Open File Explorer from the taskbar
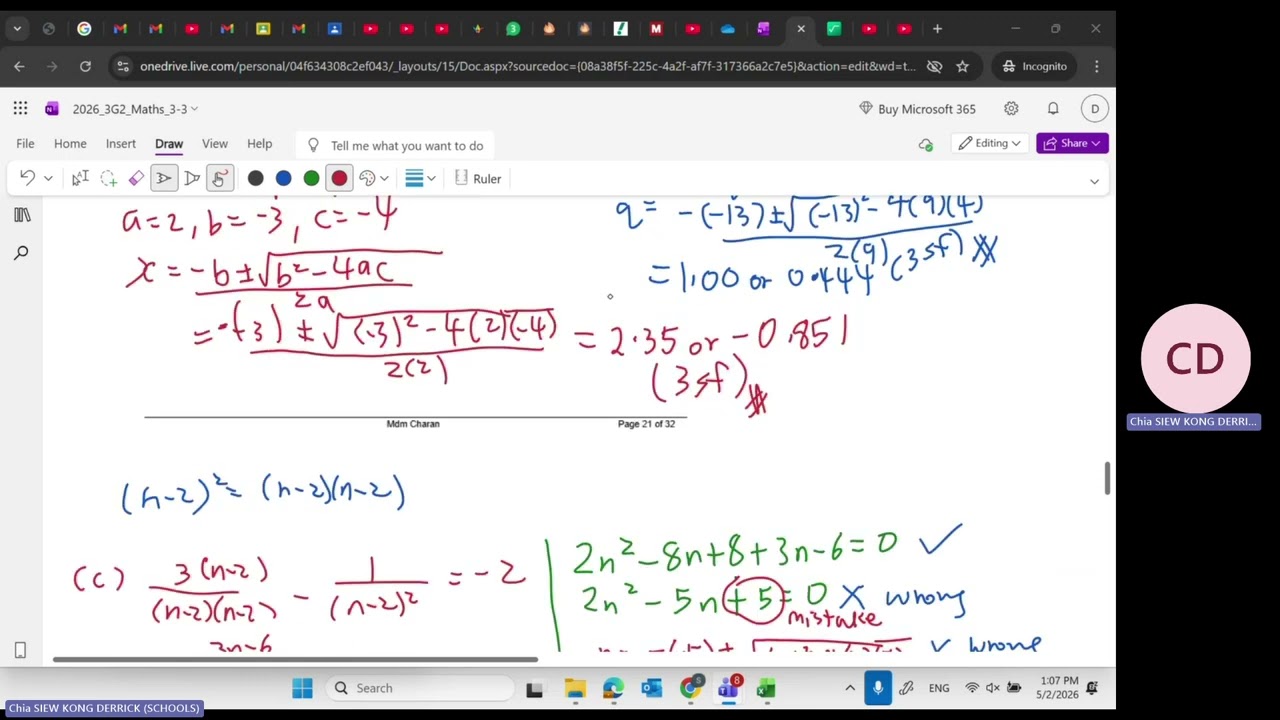The width and height of the screenshot is (1280, 720). 575,688
